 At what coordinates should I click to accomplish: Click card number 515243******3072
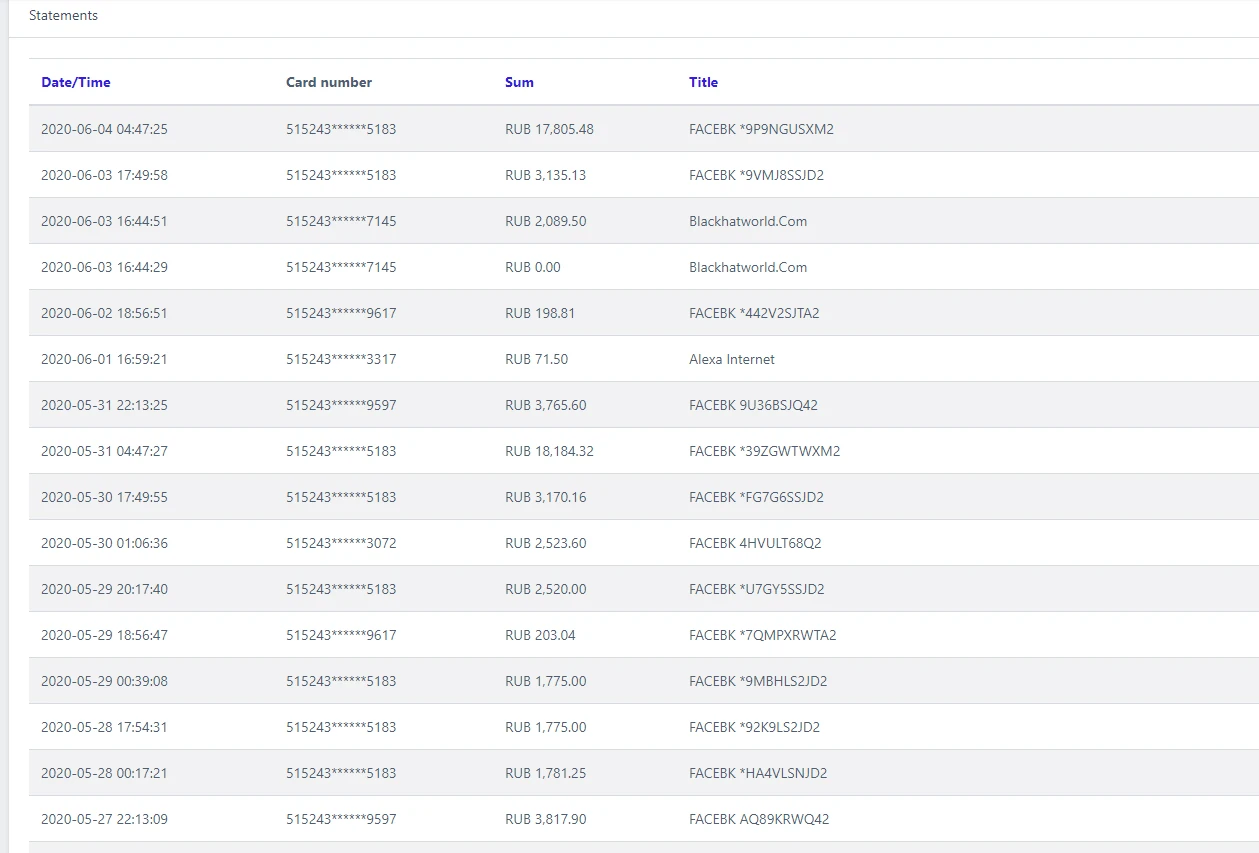341,543
